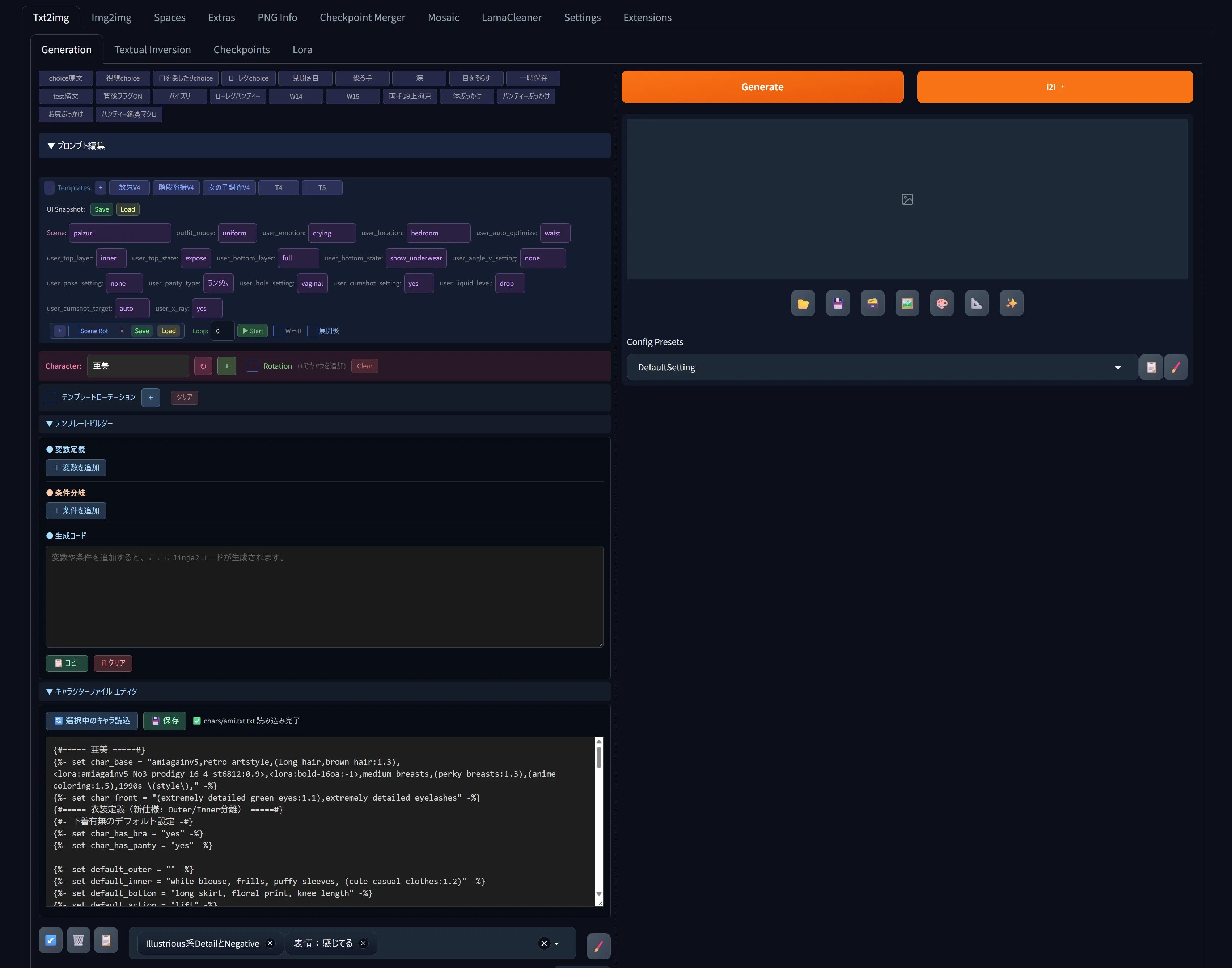
Task: Enable the character Rotation checkbox
Action: point(253,366)
